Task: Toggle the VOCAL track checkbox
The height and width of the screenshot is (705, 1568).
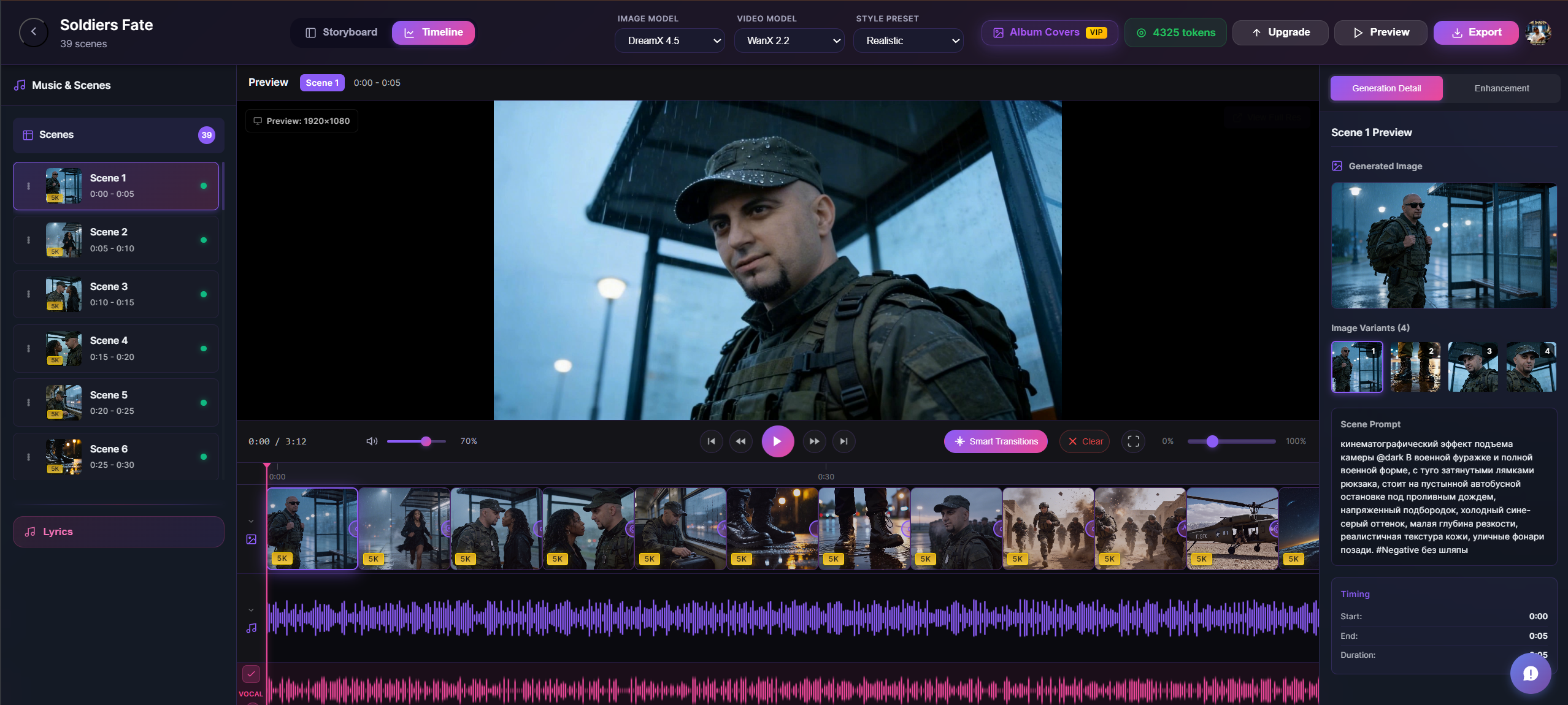Action: 251,673
